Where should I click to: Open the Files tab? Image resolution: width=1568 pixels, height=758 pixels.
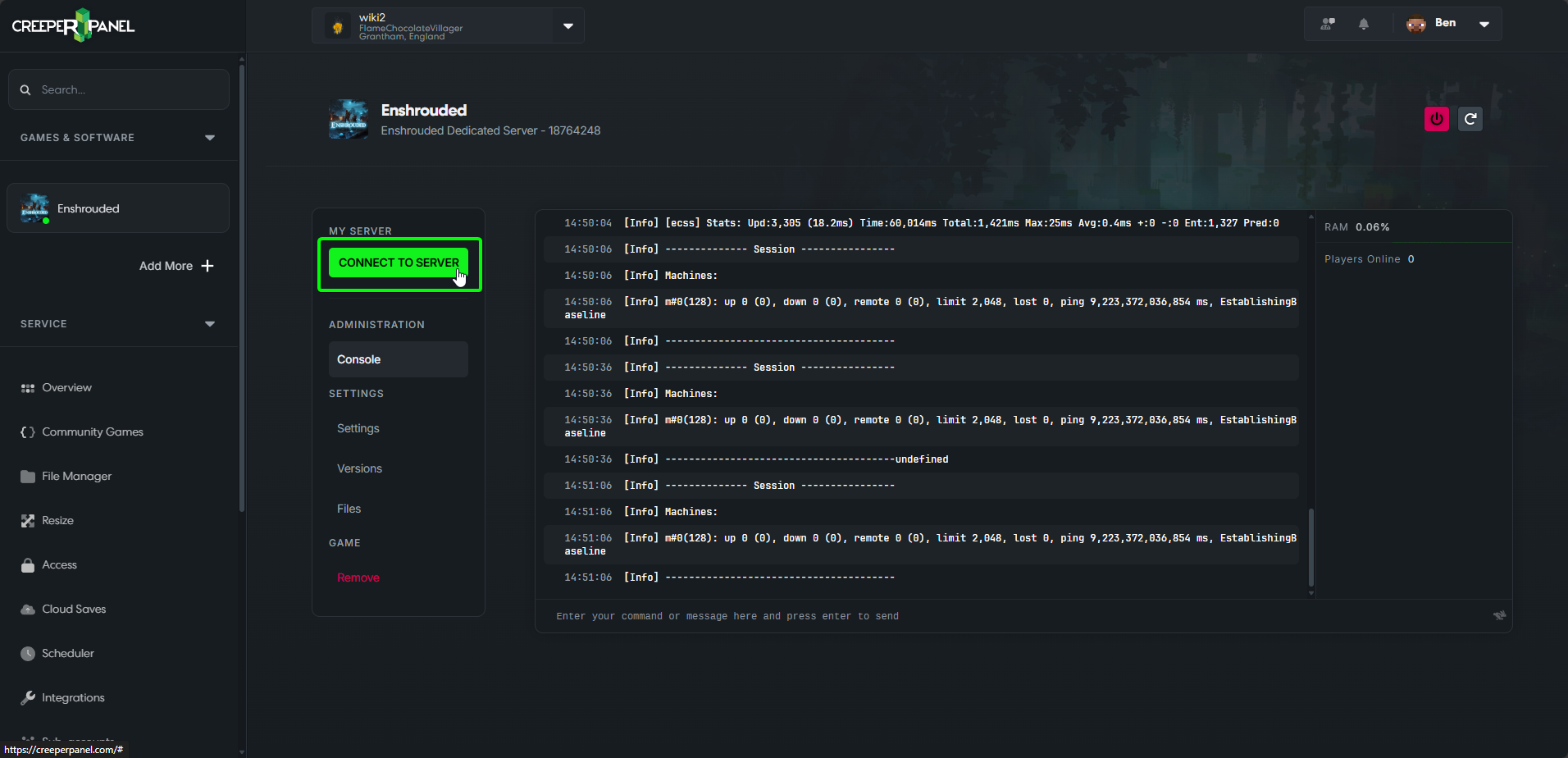pyautogui.click(x=349, y=509)
